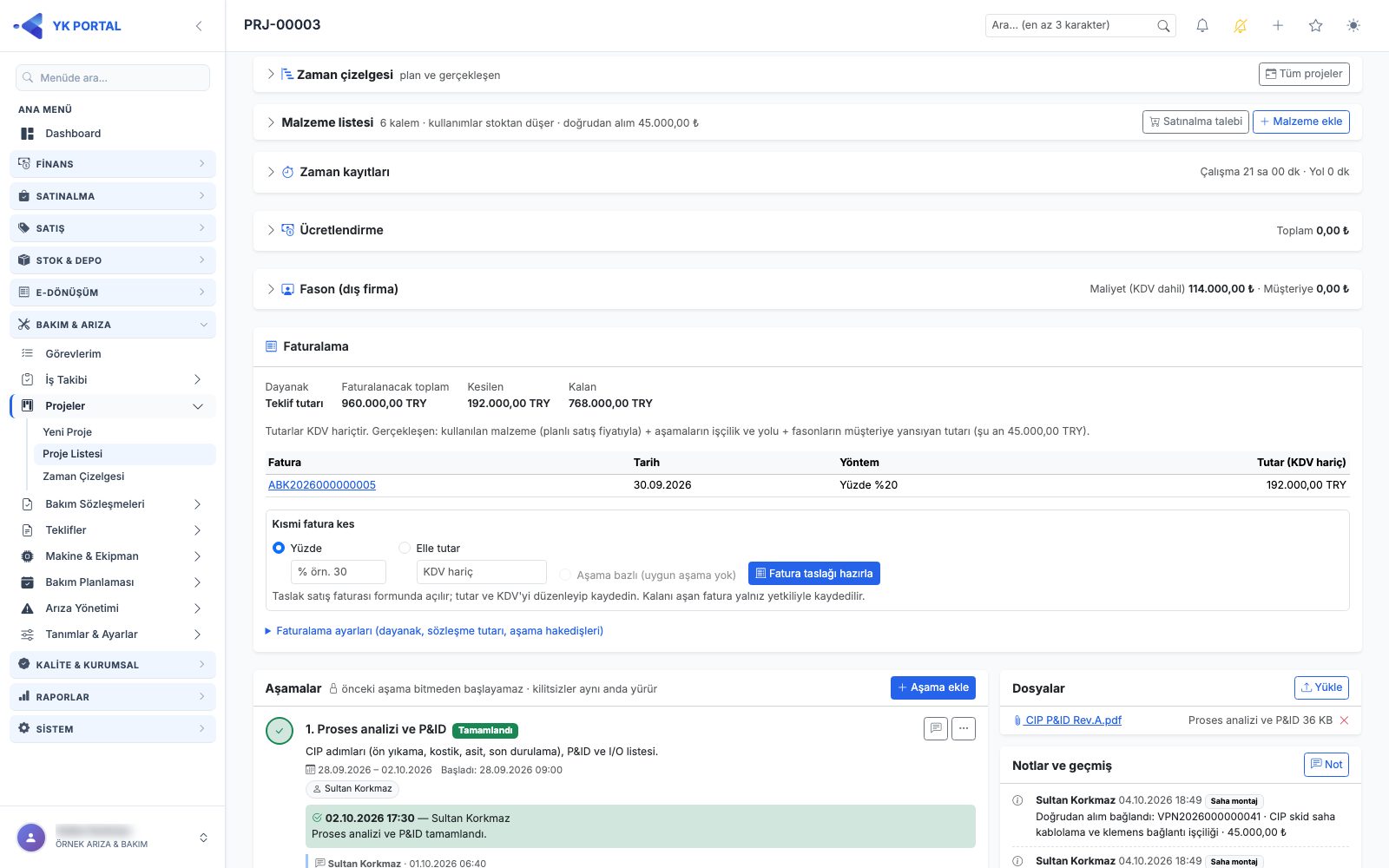The width and height of the screenshot is (1389, 868).
Task: Focus the percentage input field
Action: tap(339, 572)
